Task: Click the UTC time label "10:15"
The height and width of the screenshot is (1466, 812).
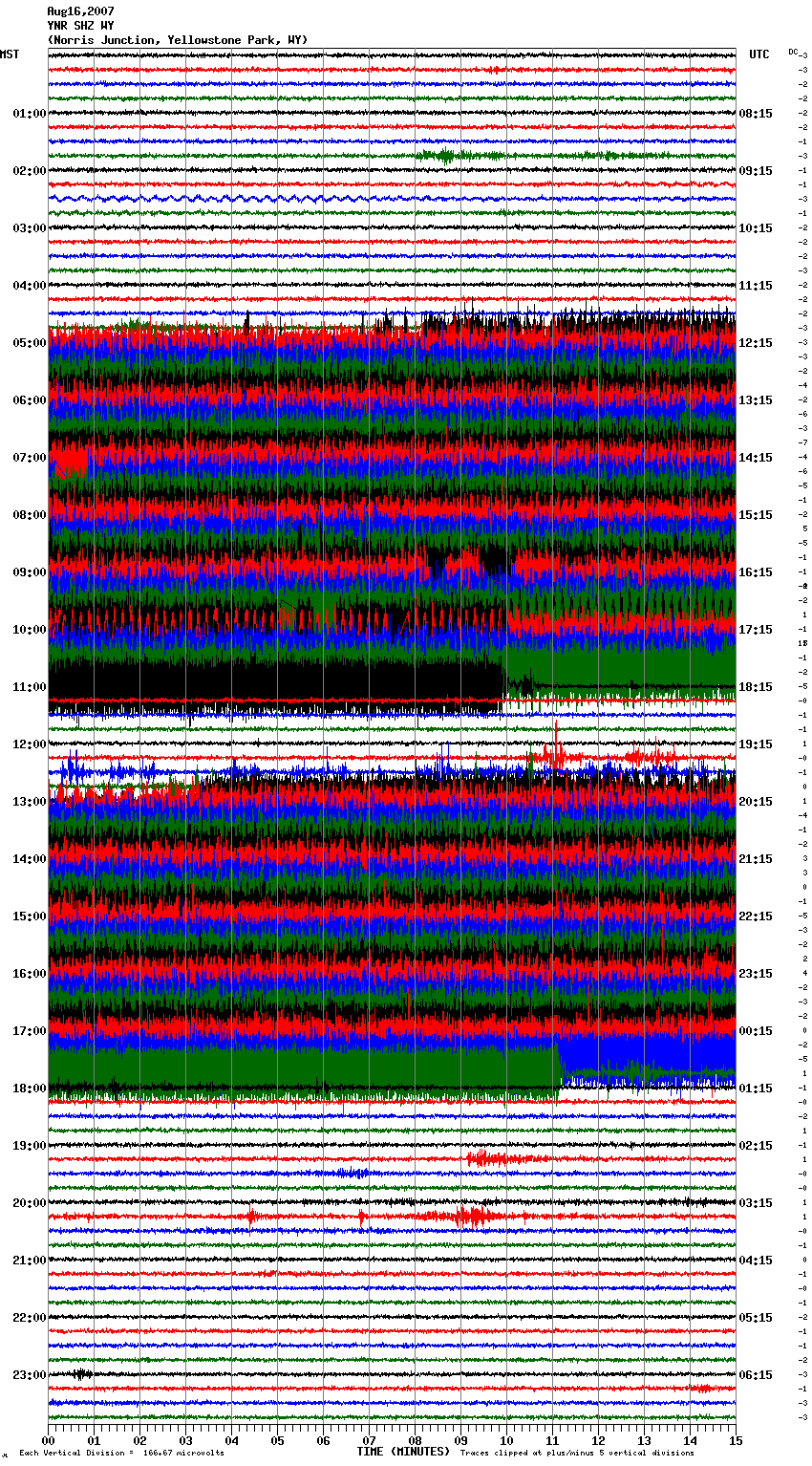Action: 756,228
